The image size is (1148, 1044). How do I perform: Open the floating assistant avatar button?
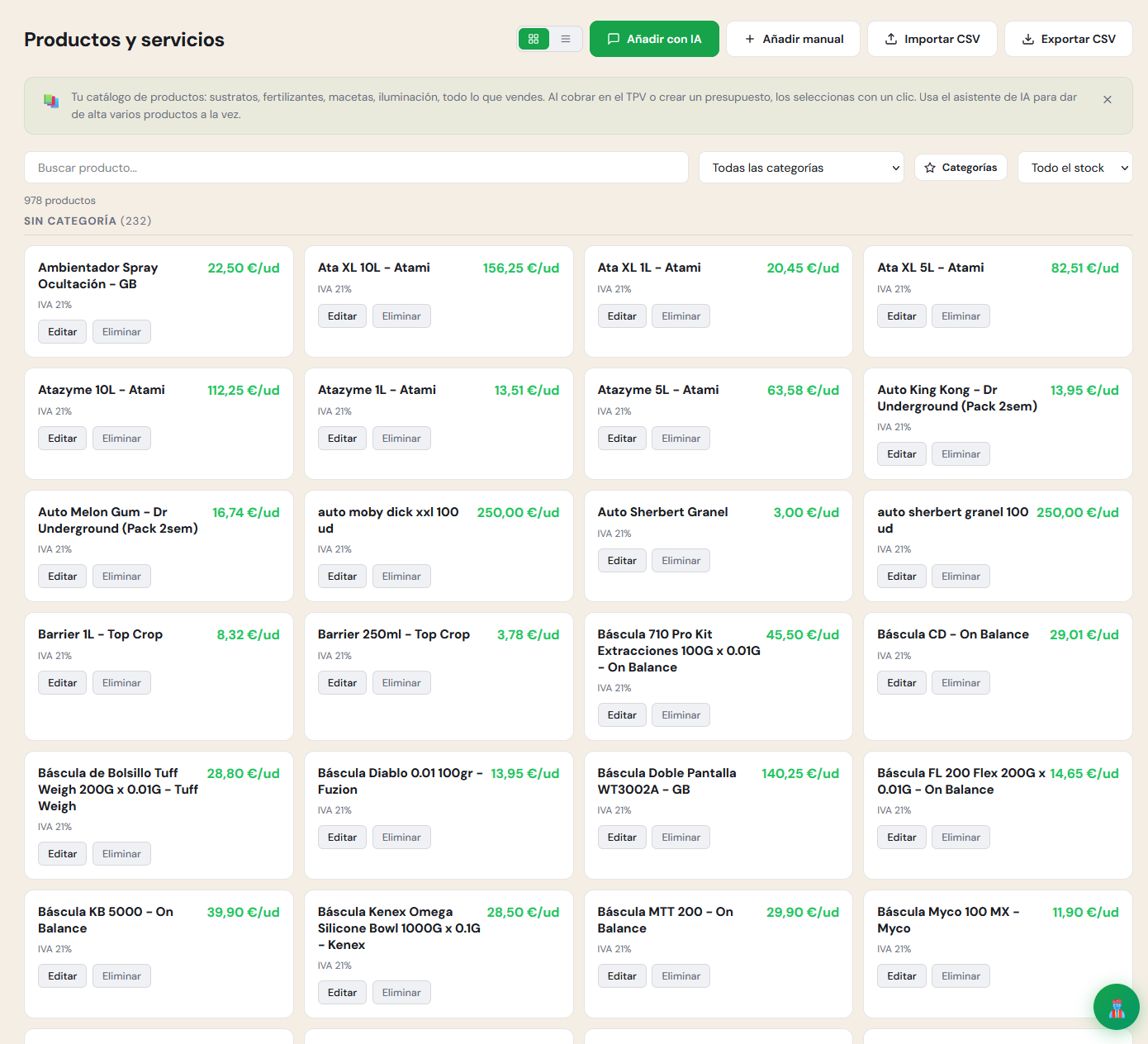pyautogui.click(x=1116, y=1007)
